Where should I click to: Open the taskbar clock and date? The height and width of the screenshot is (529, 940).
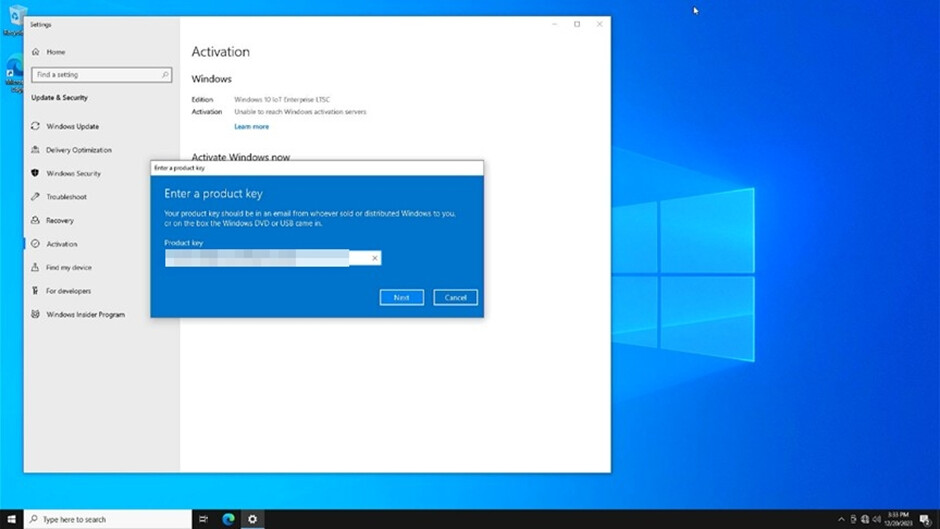coord(898,519)
